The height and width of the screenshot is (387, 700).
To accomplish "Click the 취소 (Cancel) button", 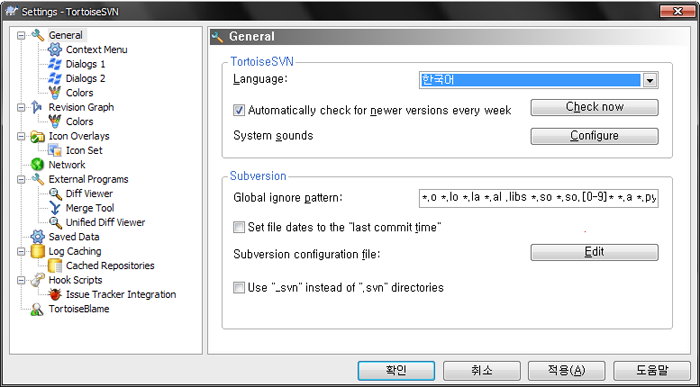I will [x=481, y=370].
